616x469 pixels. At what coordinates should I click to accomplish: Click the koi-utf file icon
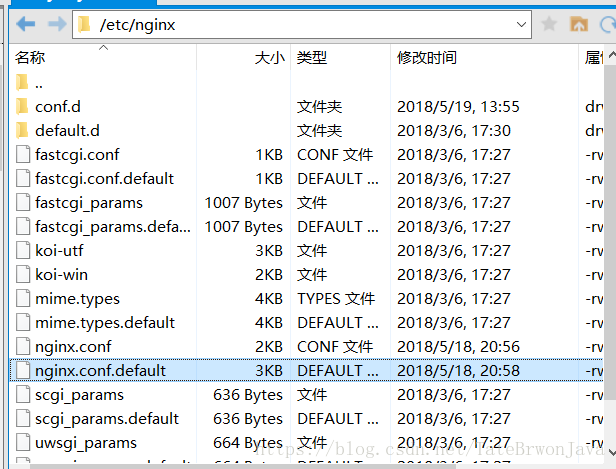point(23,250)
